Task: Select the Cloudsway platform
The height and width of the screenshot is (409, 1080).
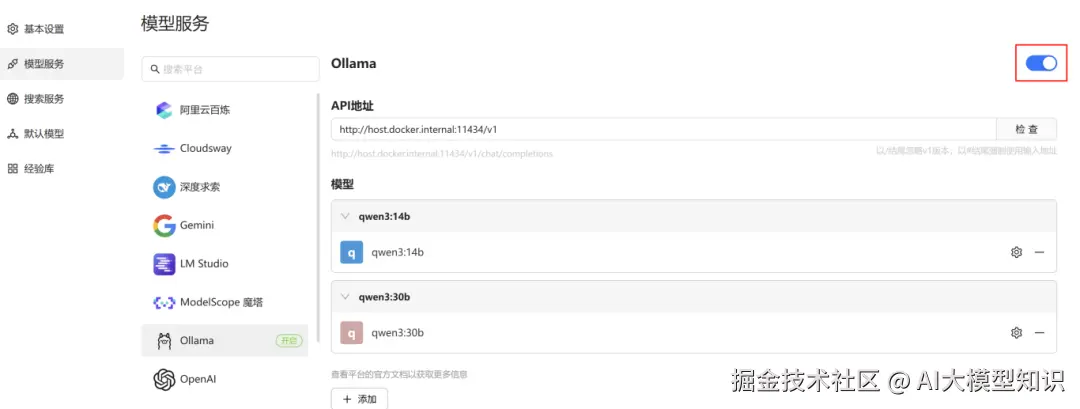Action: (225, 148)
